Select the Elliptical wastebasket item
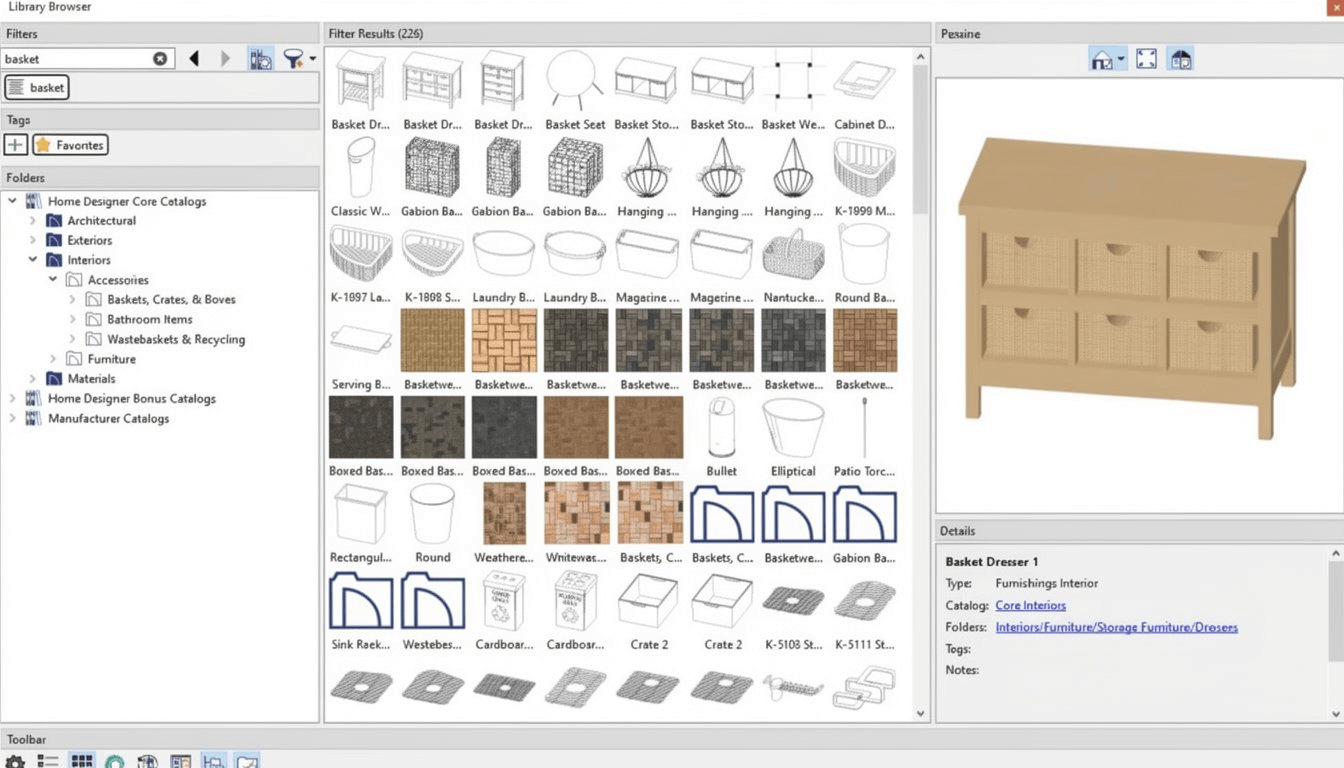1344x768 pixels. coord(793,437)
